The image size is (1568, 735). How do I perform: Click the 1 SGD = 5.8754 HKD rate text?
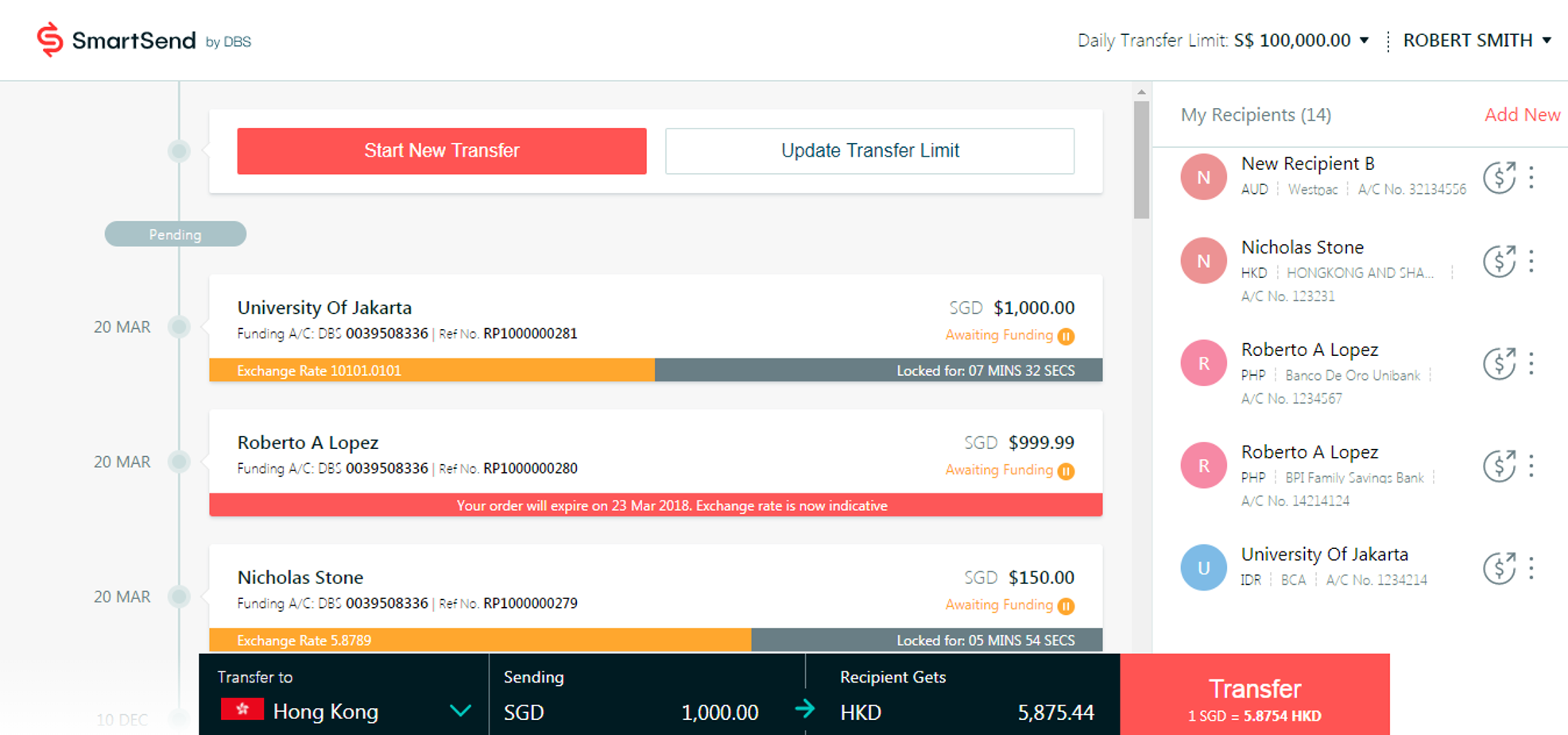[1254, 716]
